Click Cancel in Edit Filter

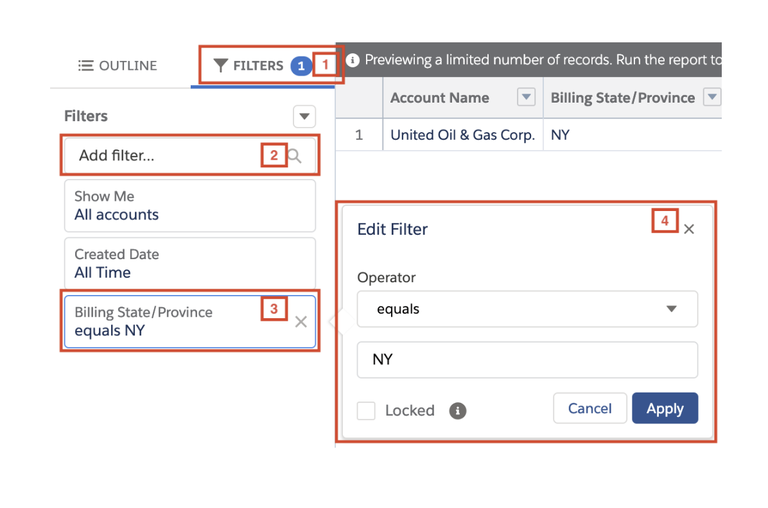[x=589, y=408]
